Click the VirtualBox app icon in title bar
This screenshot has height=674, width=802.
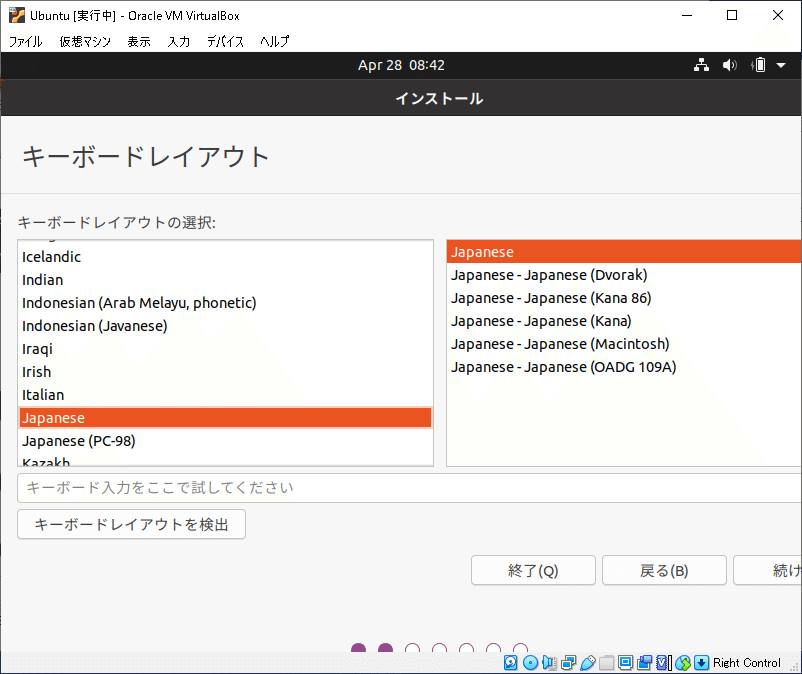point(16,15)
